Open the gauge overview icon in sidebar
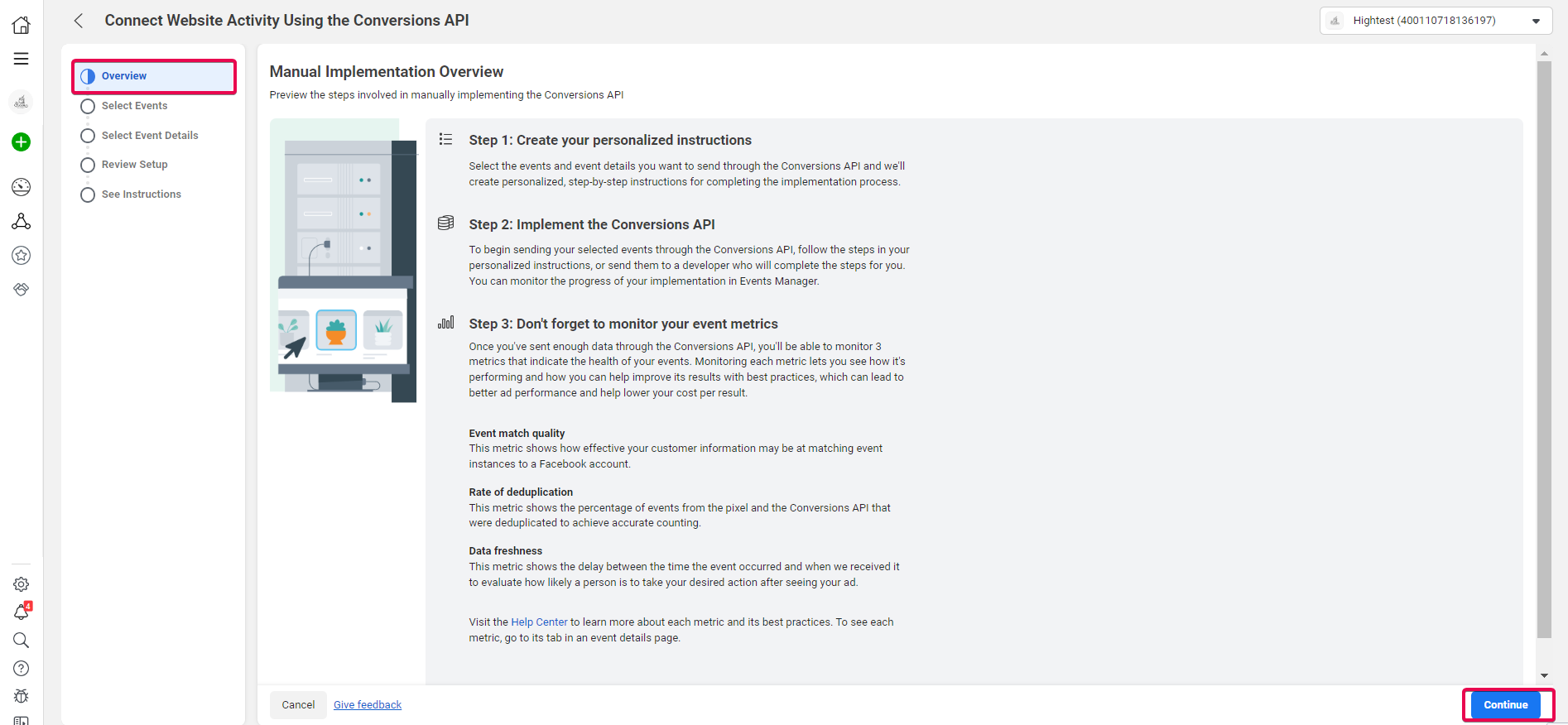Image resolution: width=1568 pixels, height=725 pixels. (22, 187)
